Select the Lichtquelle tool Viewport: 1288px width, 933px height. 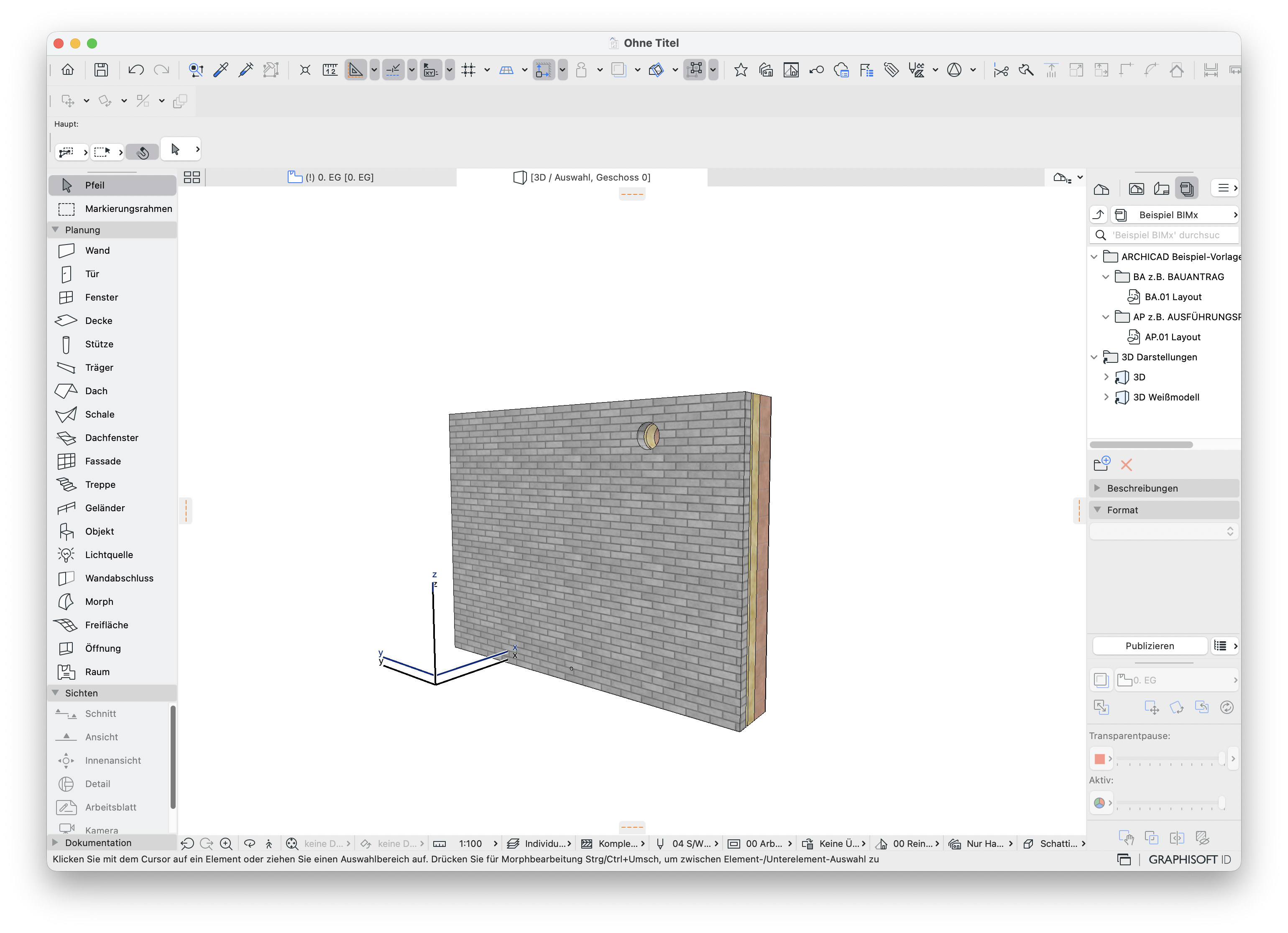(x=112, y=554)
